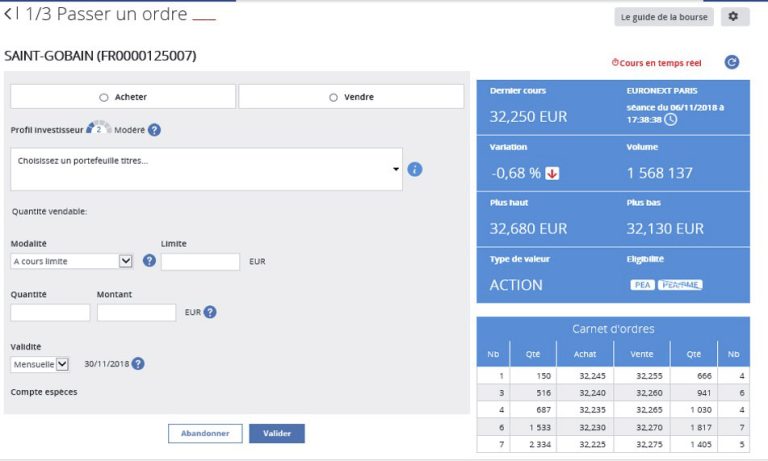Screen dimensions: 768x461
Task: Click the last price 32,250 EUR
Action: pyautogui.click(x=528, y=117)
